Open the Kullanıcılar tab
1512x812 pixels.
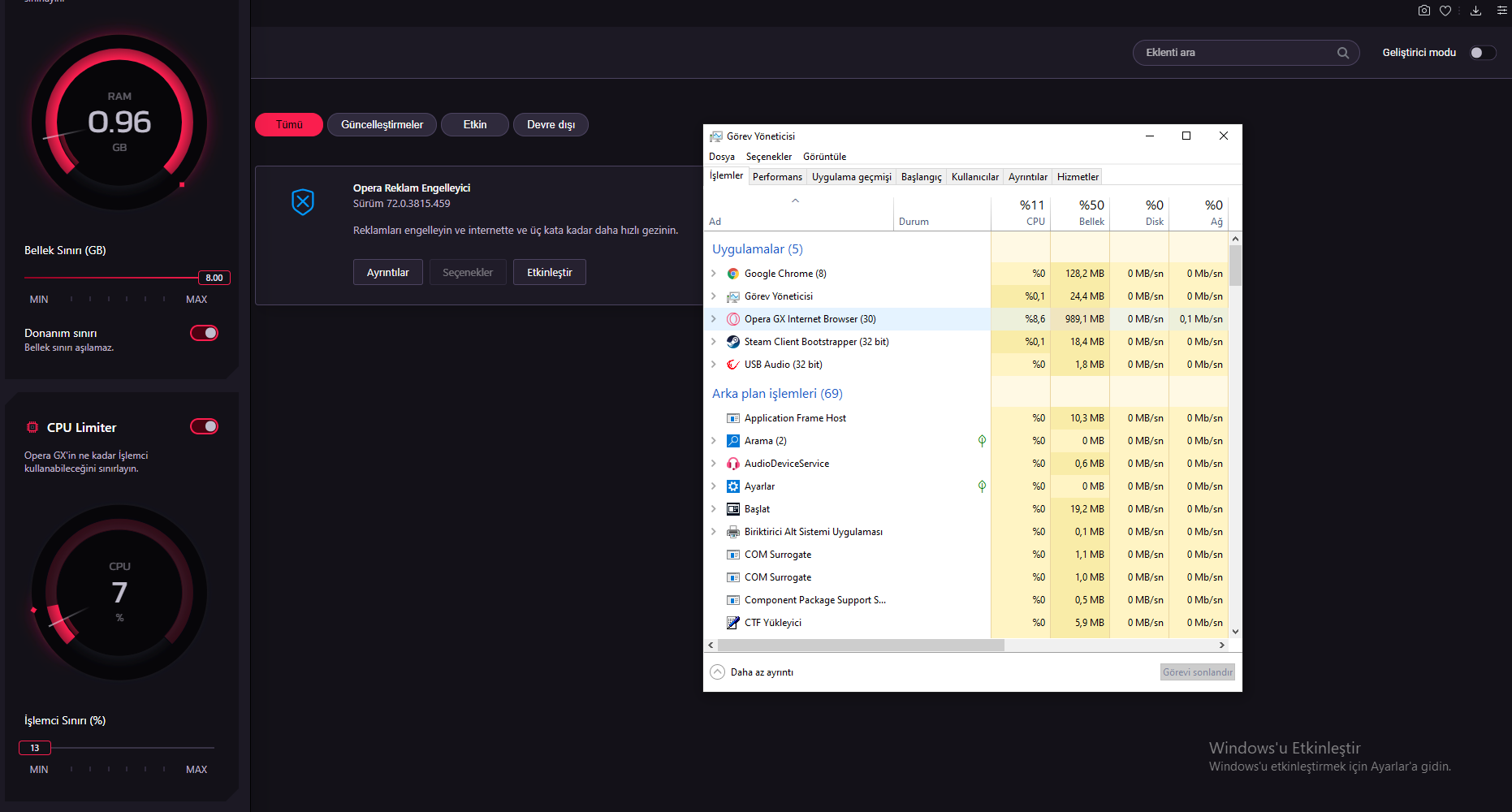pyautogui.click(x=975, y=177)
